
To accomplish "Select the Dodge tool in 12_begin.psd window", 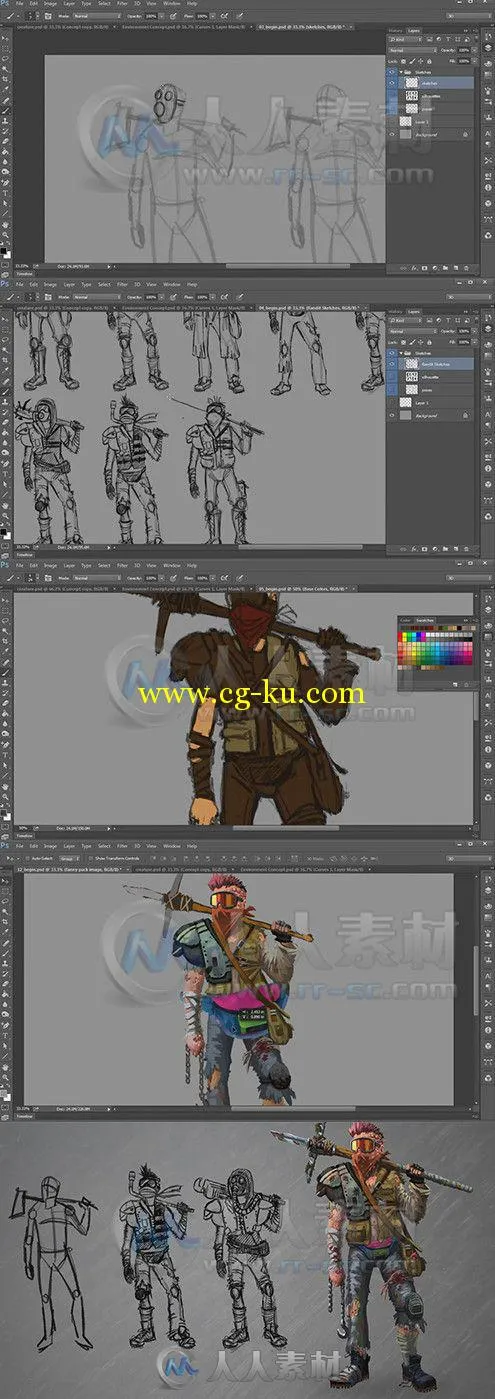I will (x=6, y=1013).
